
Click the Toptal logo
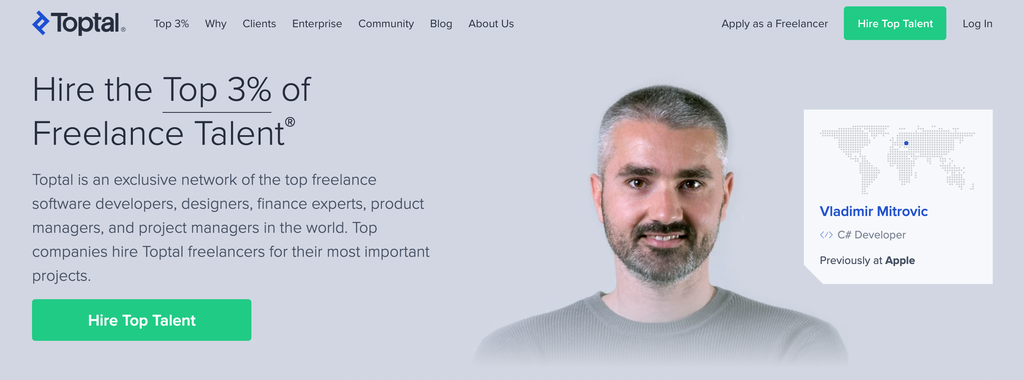pyautogui.click(x=78, y=24)
